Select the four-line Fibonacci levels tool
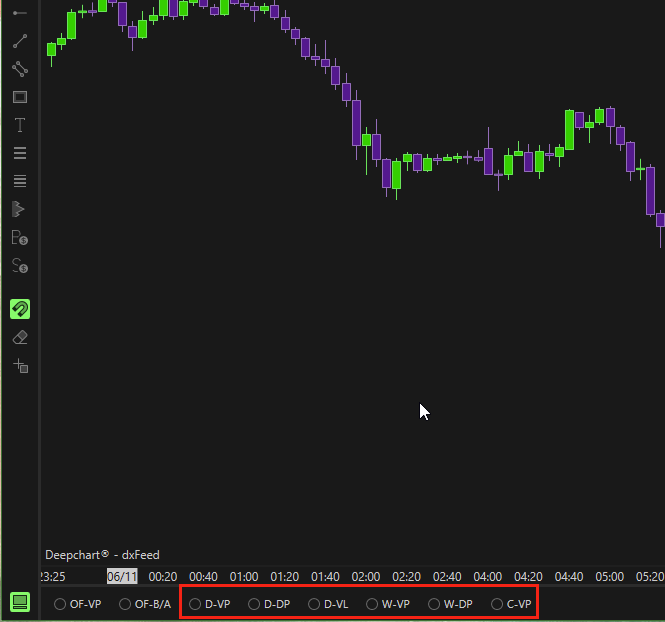 20,181
